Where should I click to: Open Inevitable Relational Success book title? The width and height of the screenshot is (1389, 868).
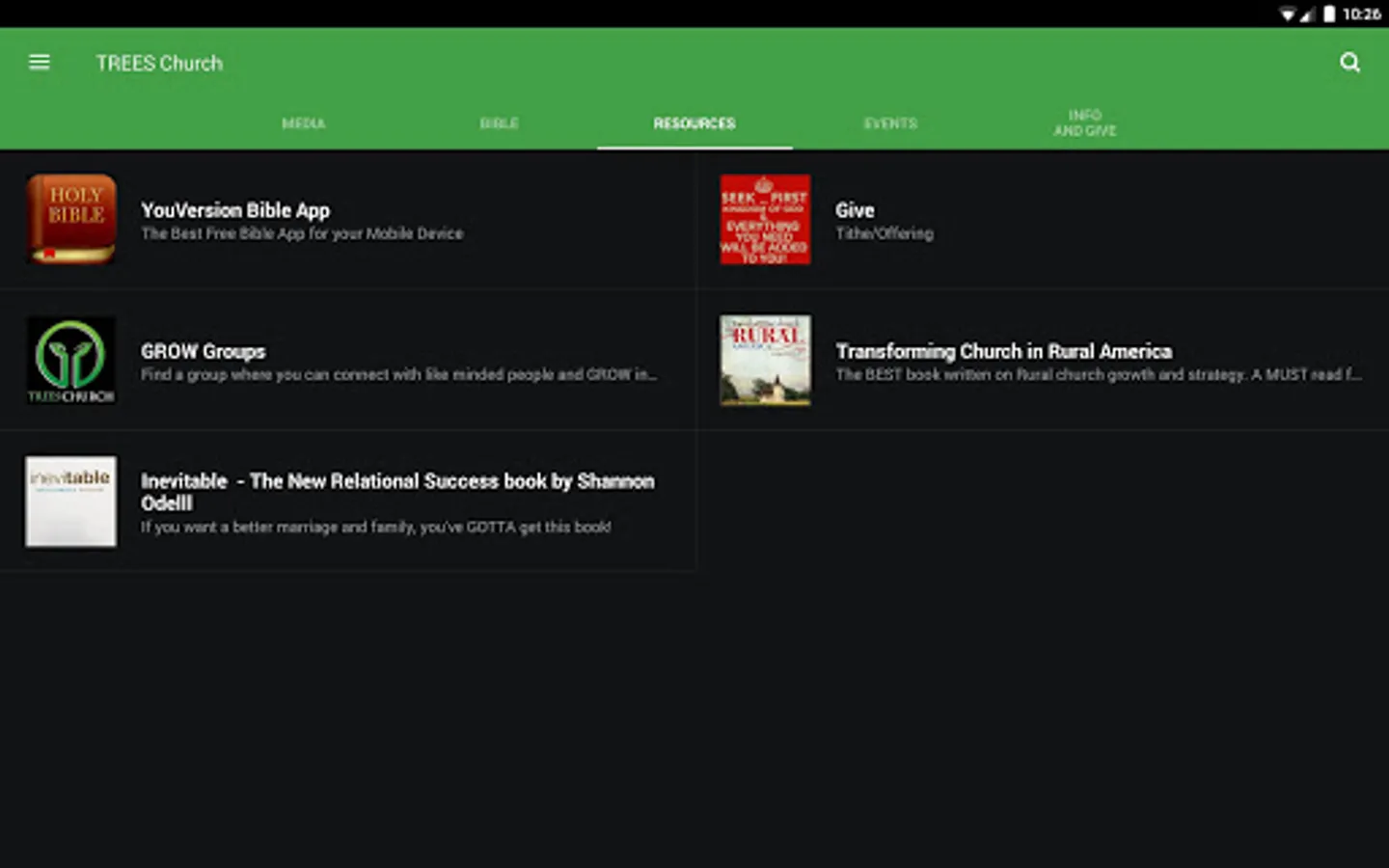tap(397, 492)
